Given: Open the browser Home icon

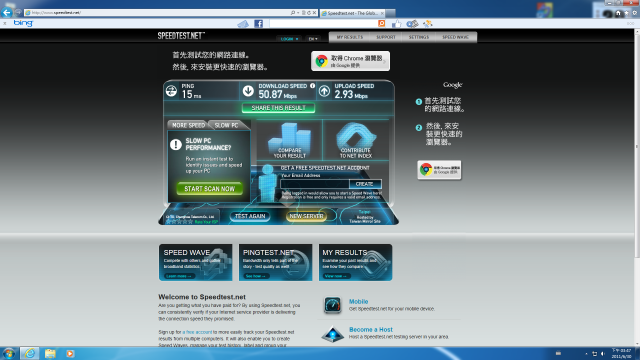Looking at the screenshot, I should point(618,13).
